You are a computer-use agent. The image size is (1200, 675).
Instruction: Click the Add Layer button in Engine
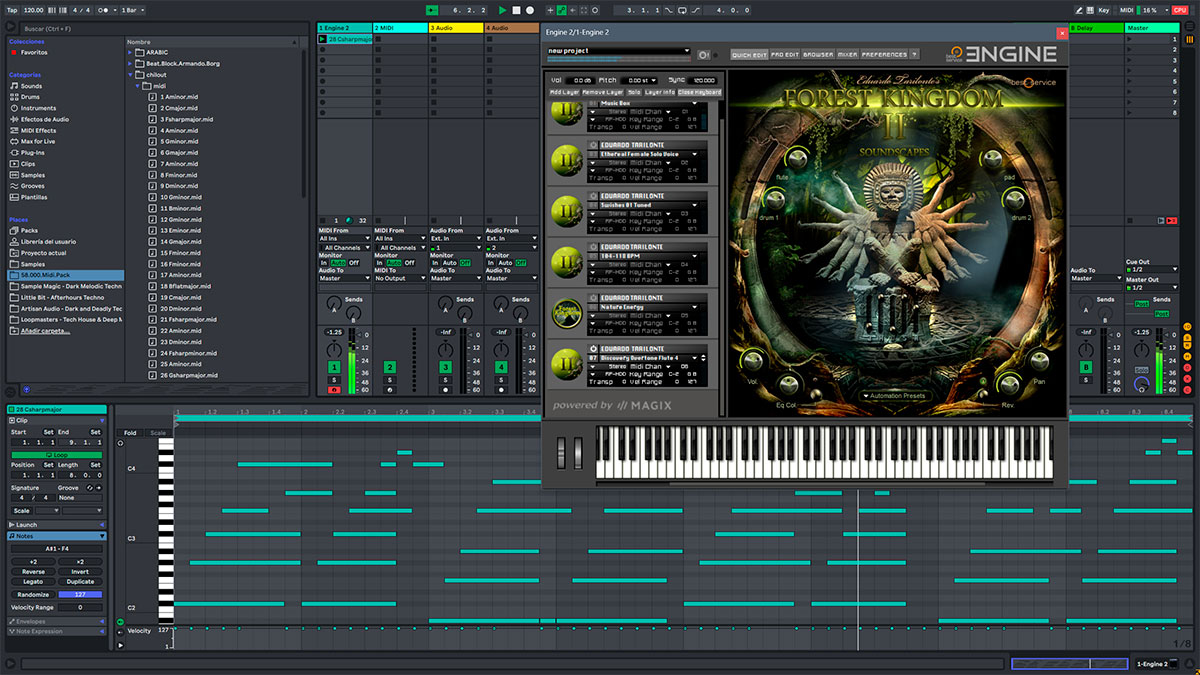point(565,92)
